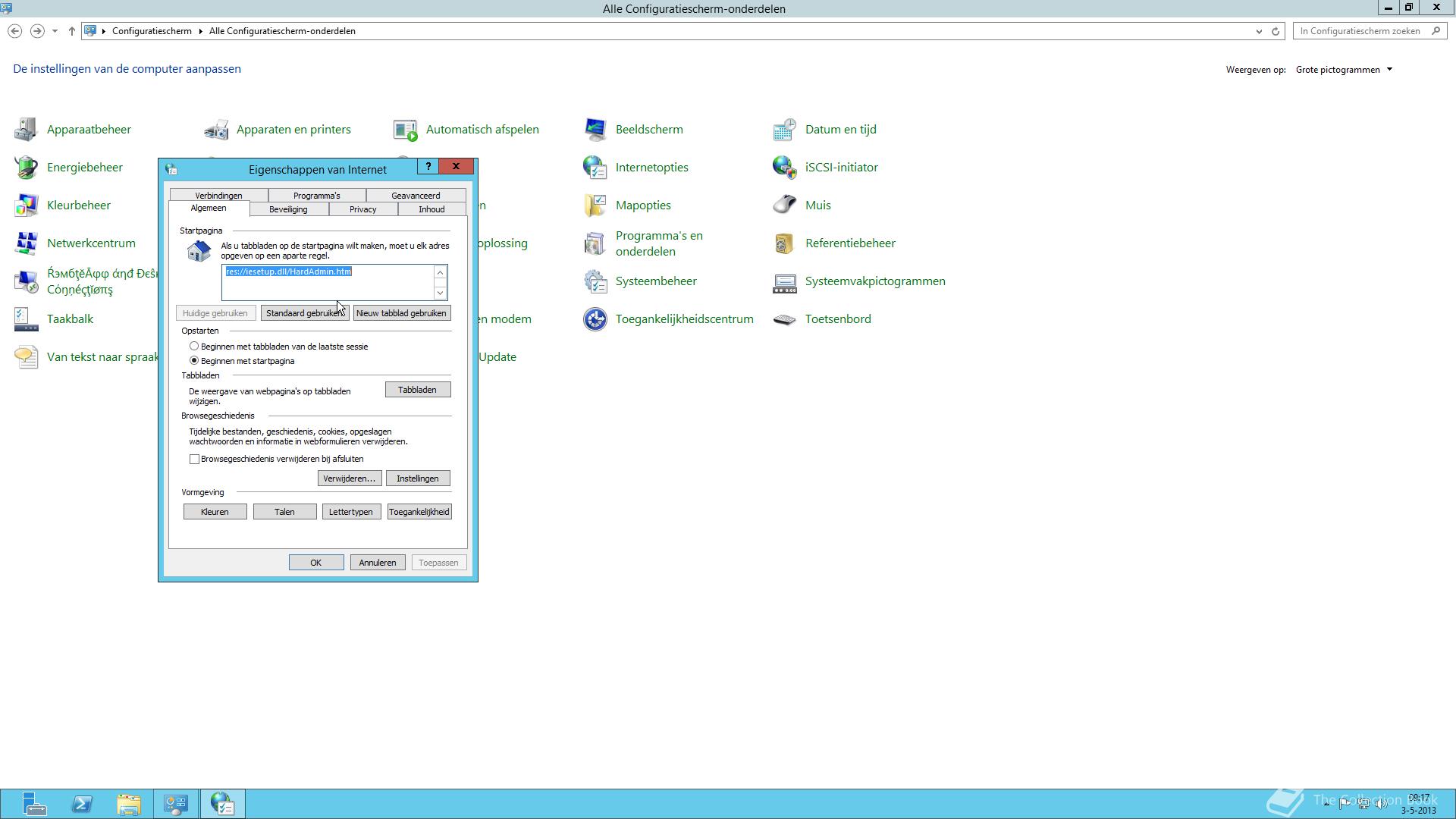
Task: Switch to Beveiliging tab
Action: (288, 209)
